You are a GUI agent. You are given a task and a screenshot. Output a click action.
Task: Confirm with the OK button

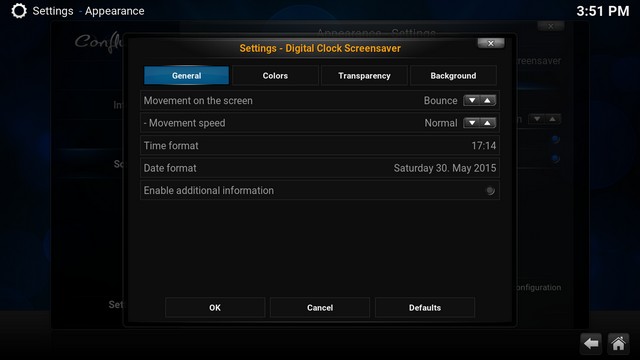tap(215, 308)
